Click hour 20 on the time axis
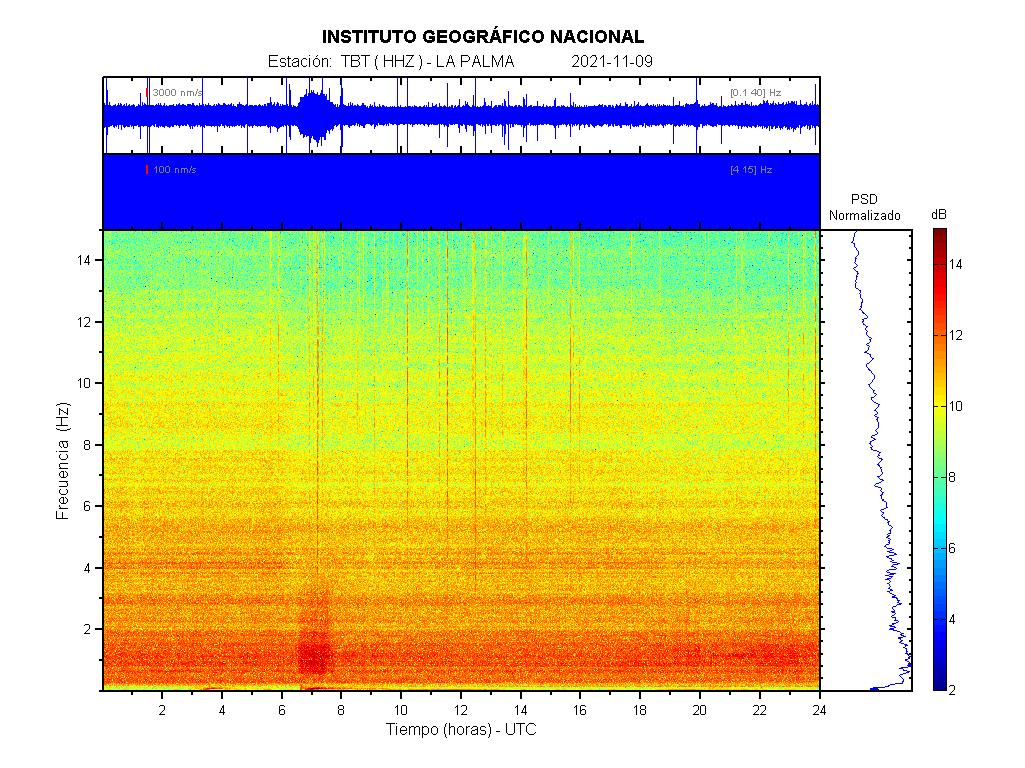Image resolution: width=1025 pixels, height=768 pixels. pyautogui.click(x=700, y=709)
